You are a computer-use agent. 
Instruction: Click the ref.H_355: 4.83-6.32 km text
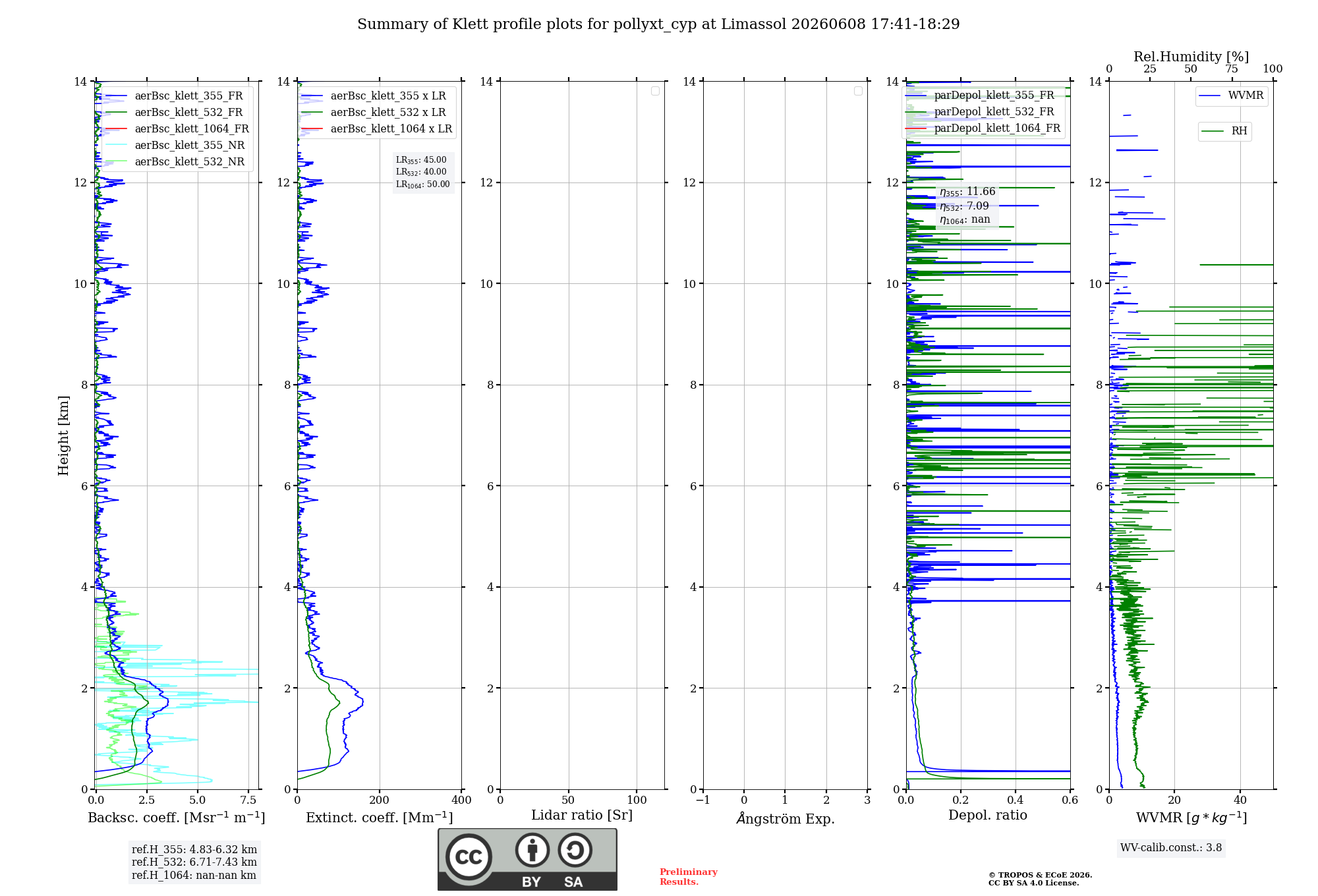(x=194, y=850)
